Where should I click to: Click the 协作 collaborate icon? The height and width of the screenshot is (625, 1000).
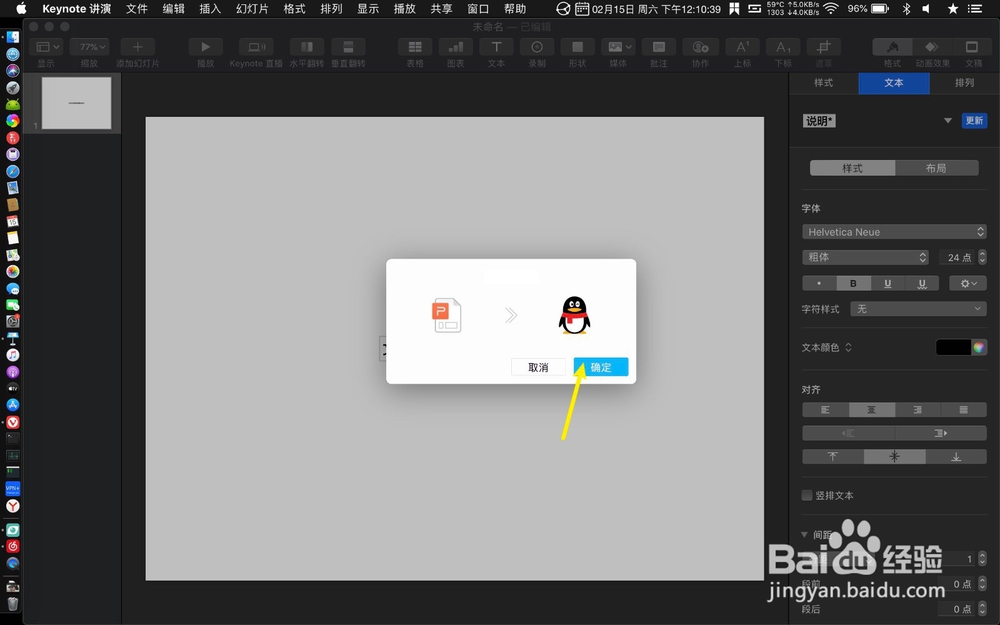pos(700,47)
